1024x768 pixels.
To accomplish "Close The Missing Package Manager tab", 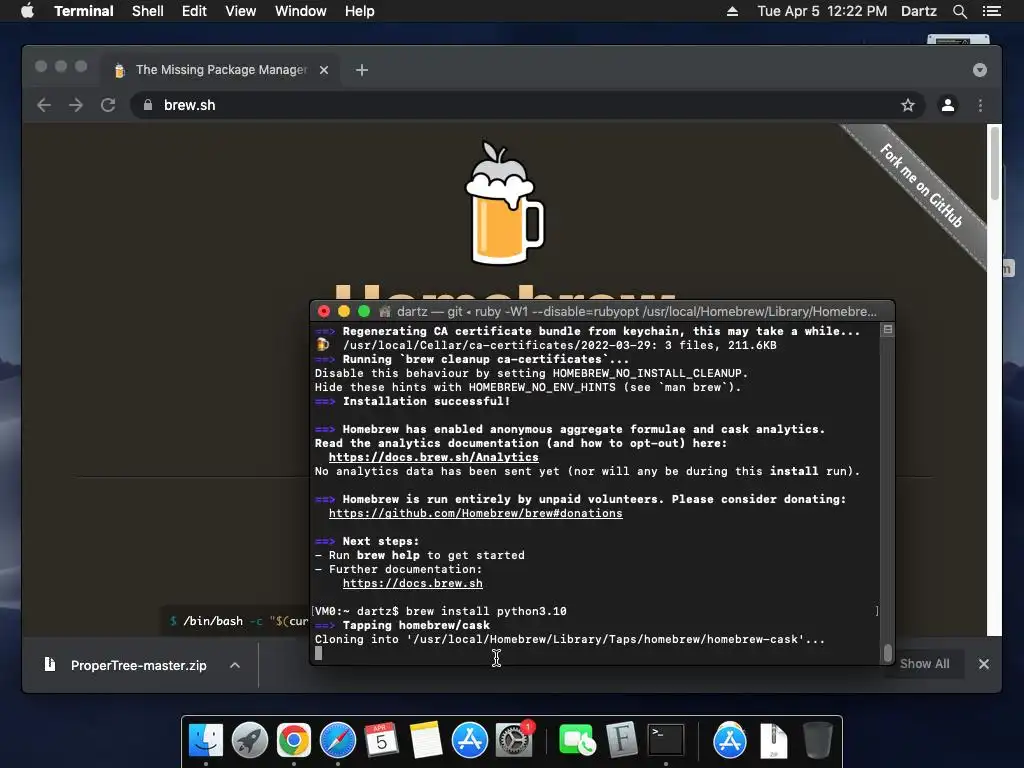I will (324, 70).
